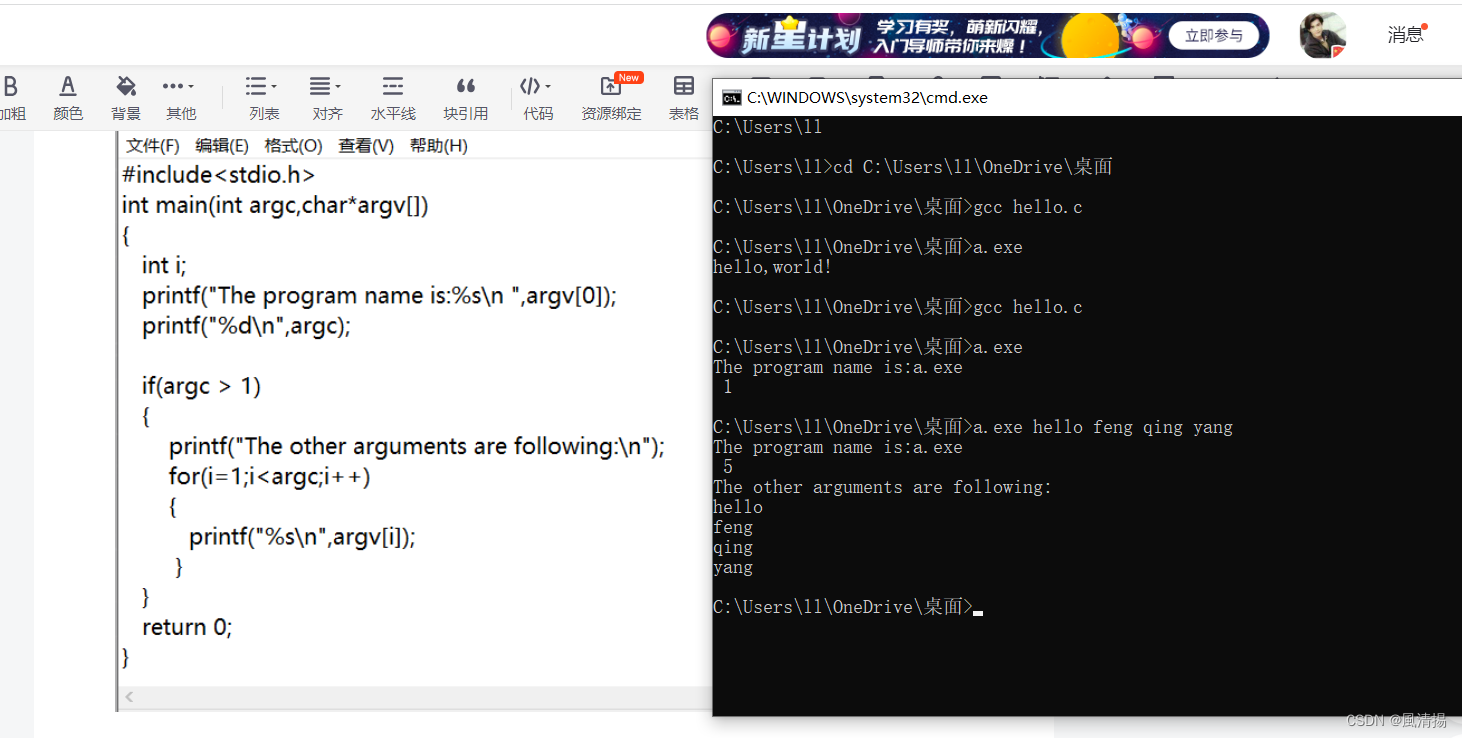This screenshot has height=738, width=1462.
Task: Click the last cmd prompt with cursor
Action: [848, 607]
